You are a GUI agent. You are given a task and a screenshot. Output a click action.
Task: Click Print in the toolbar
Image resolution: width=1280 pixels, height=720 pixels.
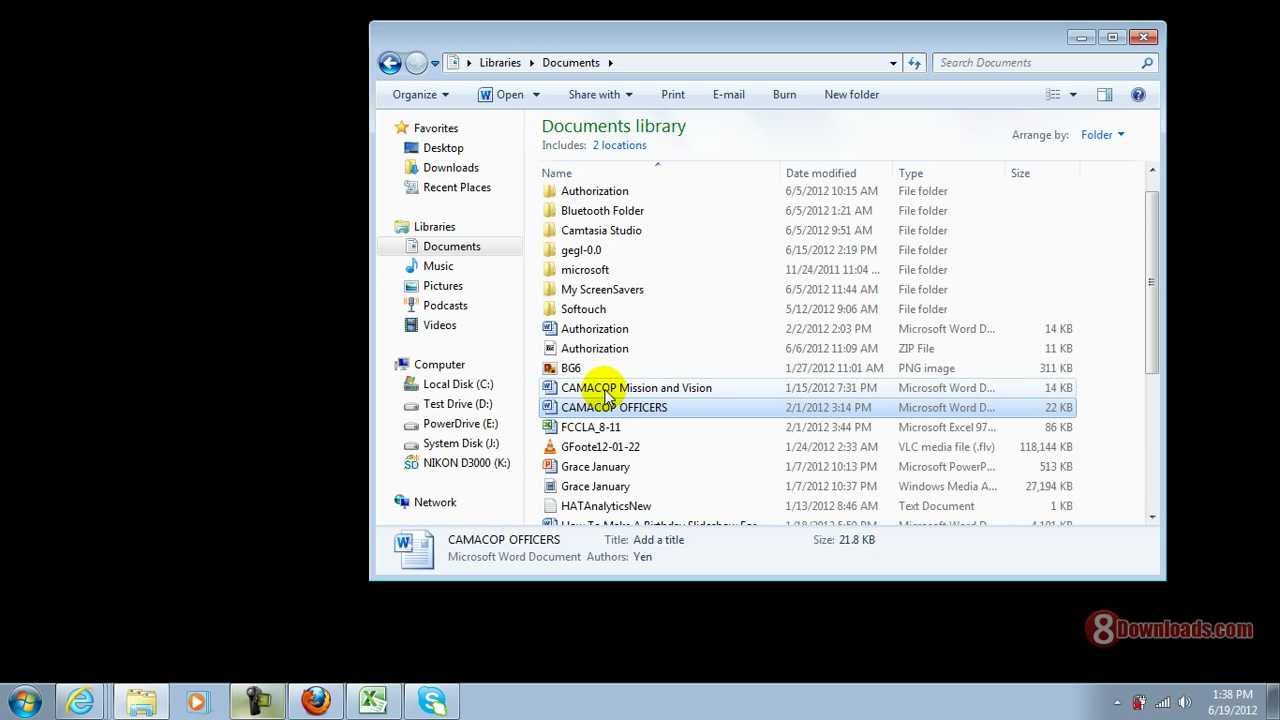coord(673,95)
